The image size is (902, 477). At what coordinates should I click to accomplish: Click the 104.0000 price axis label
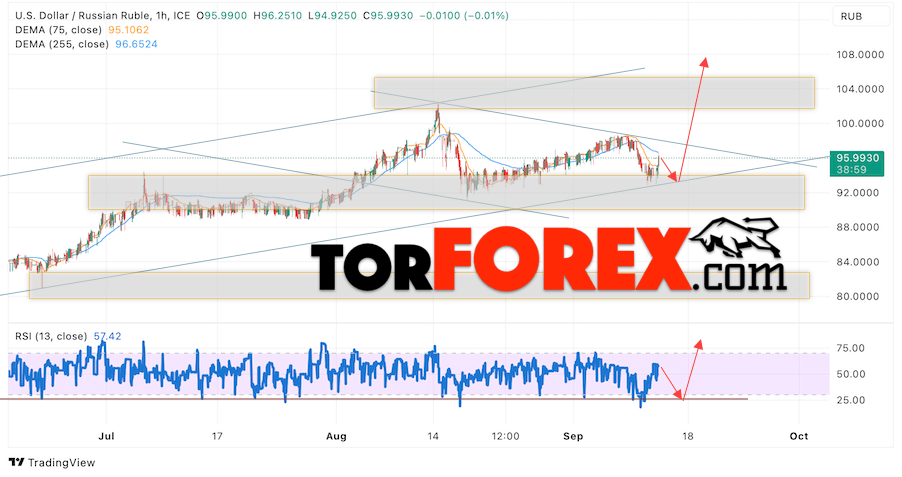pyautogui.click(x=860, y=89)
